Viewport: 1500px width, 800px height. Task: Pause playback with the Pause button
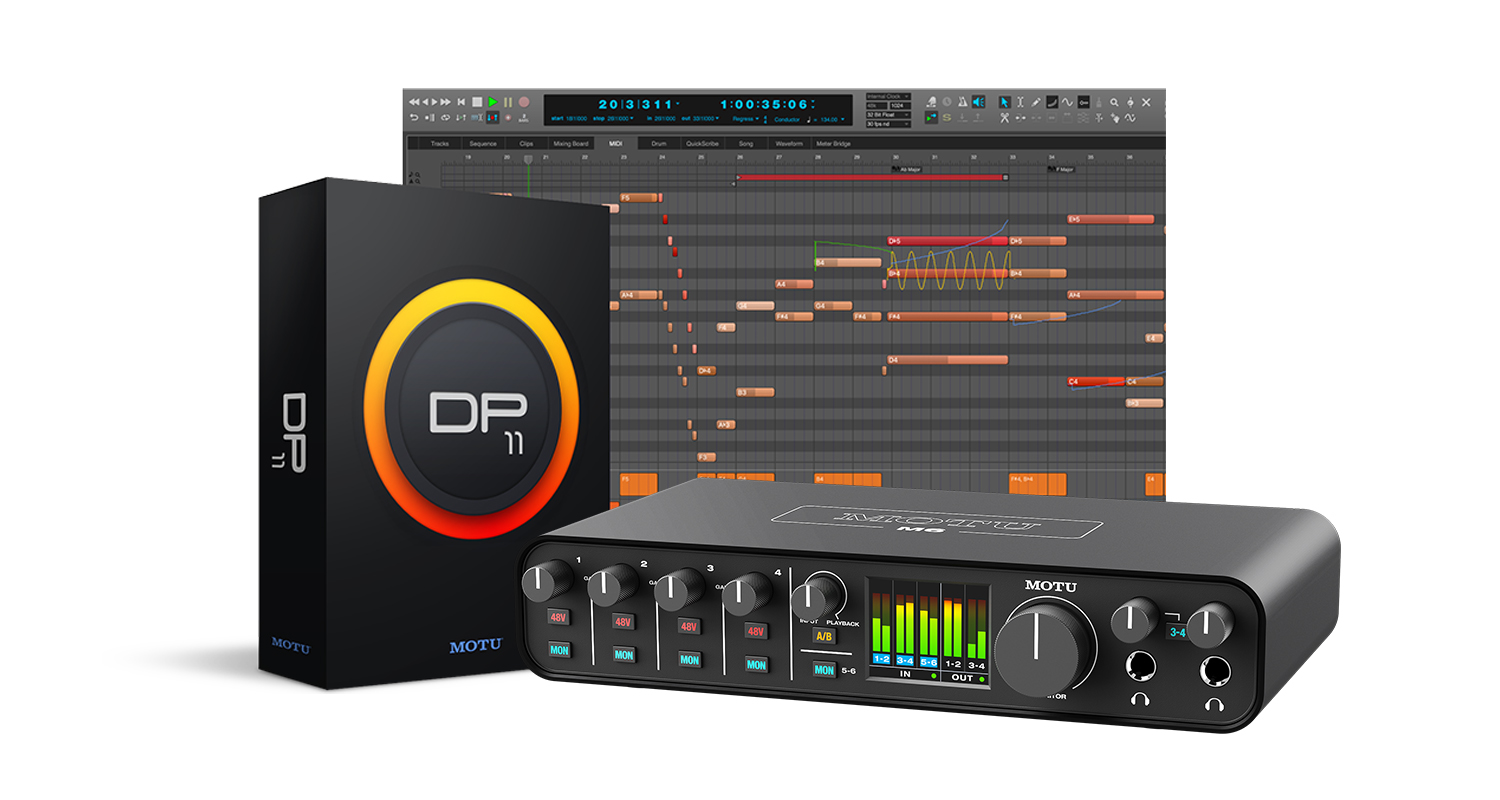tap(508, 102)
